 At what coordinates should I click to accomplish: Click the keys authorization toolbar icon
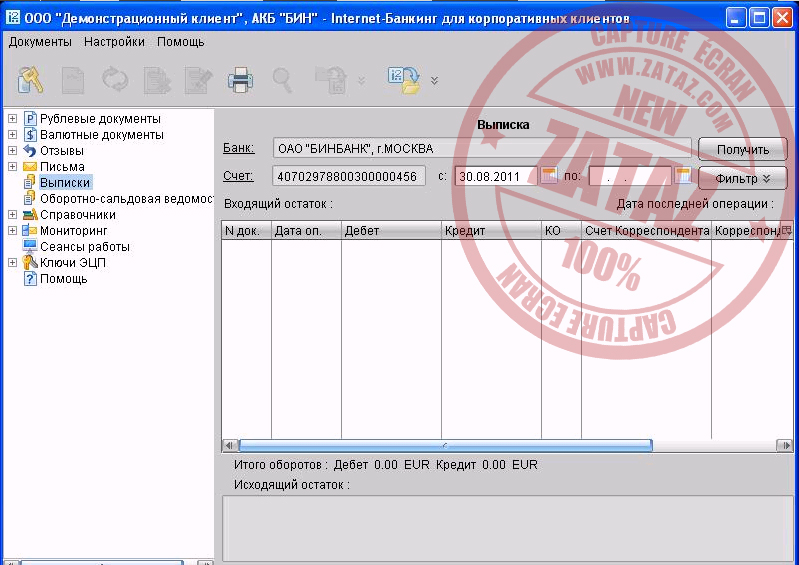pyautogui.click(x=31, y=80)
